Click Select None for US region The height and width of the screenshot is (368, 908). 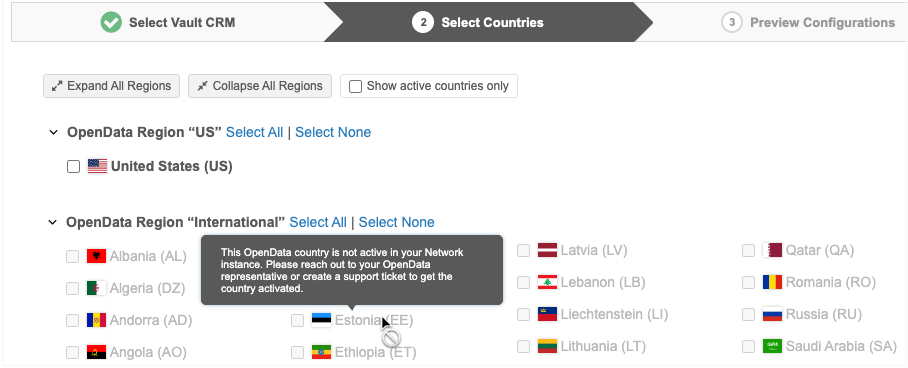click(333, 133)
